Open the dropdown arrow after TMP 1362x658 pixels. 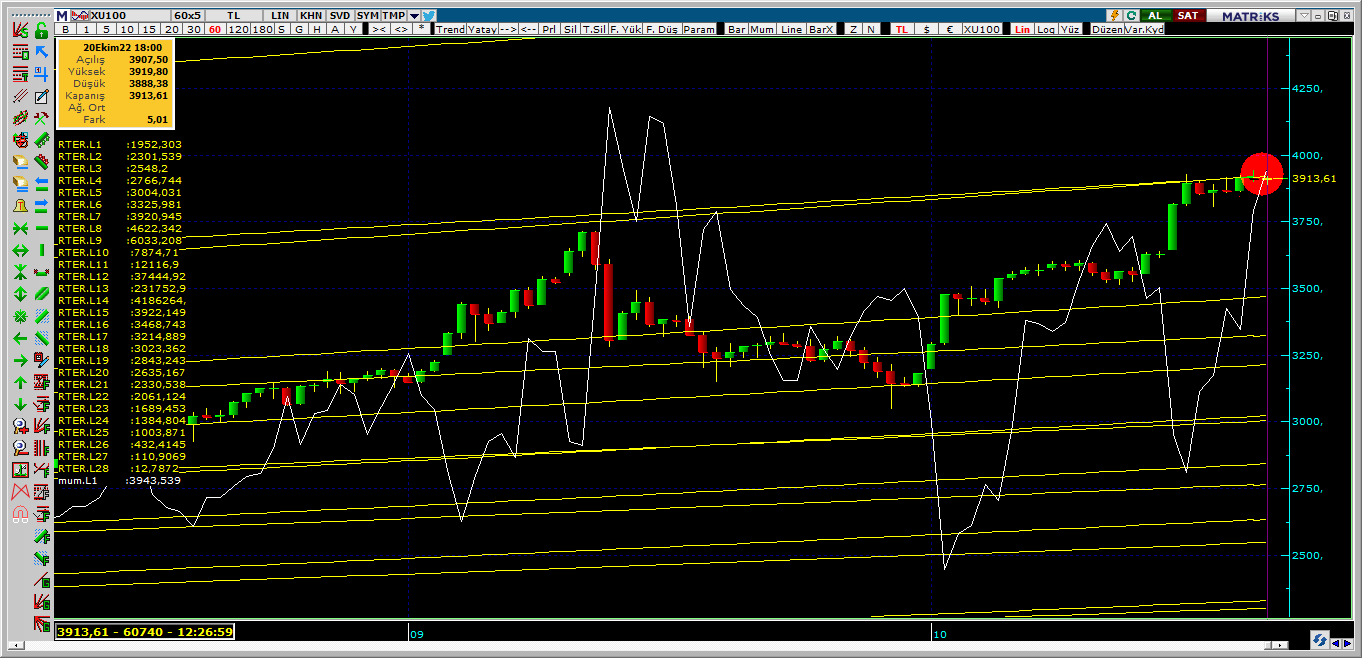tap(414, 16)
